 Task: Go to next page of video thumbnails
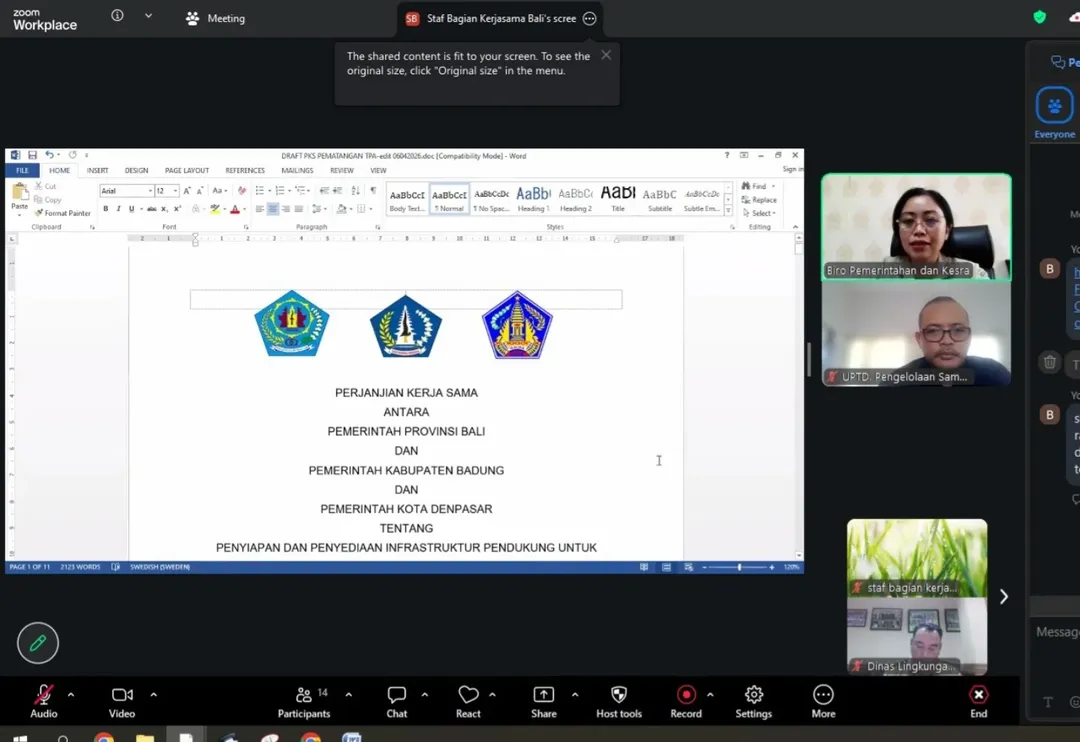click(x=1004, y=597)
